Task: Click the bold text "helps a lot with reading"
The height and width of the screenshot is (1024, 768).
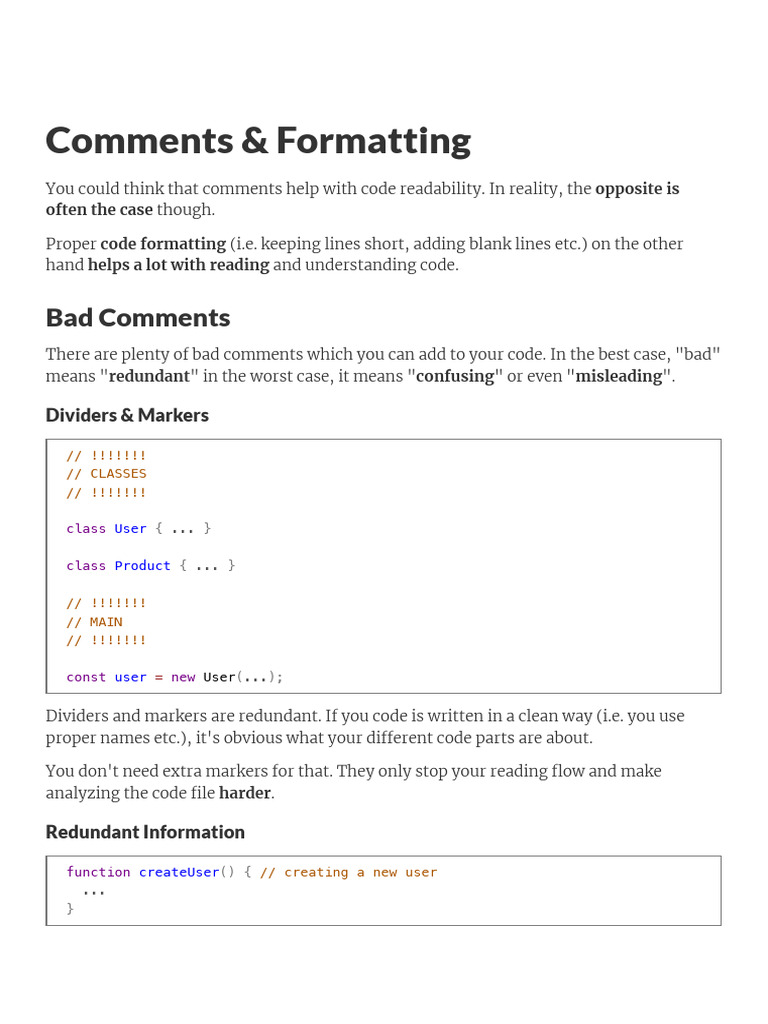Action: 178,265
